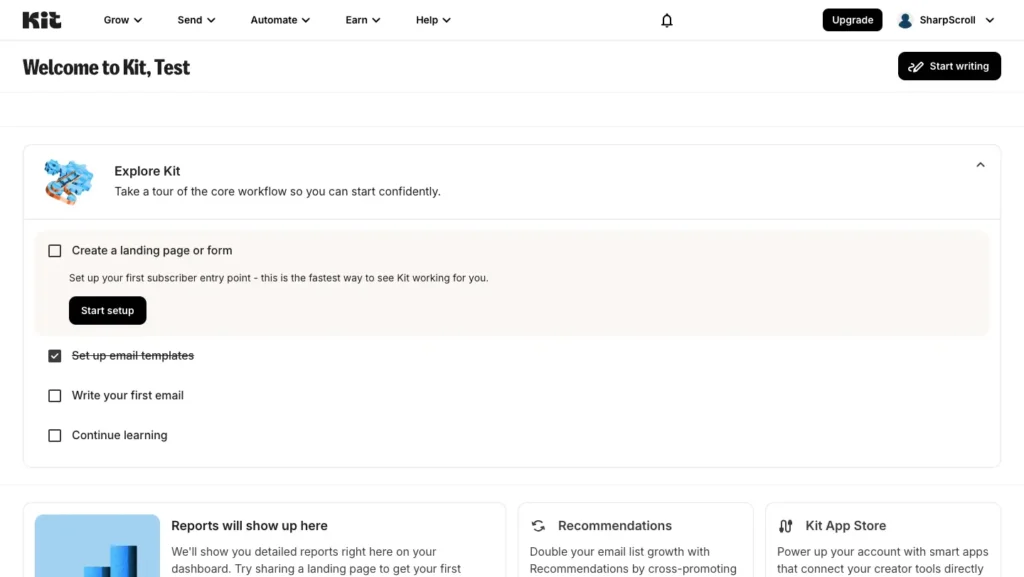Click the Kit App Store heading
The image size is (1024, 577).
pos(846,525)
